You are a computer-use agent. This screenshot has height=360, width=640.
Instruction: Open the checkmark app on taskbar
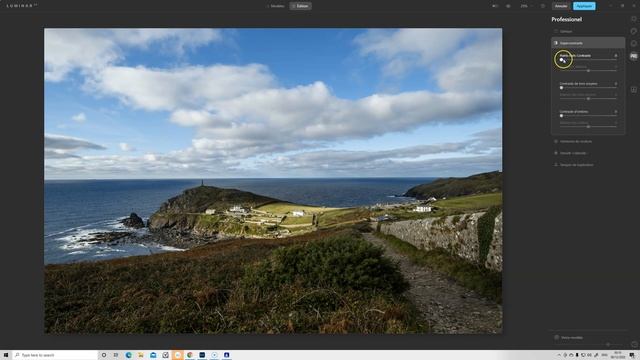(x=165, y=355)
